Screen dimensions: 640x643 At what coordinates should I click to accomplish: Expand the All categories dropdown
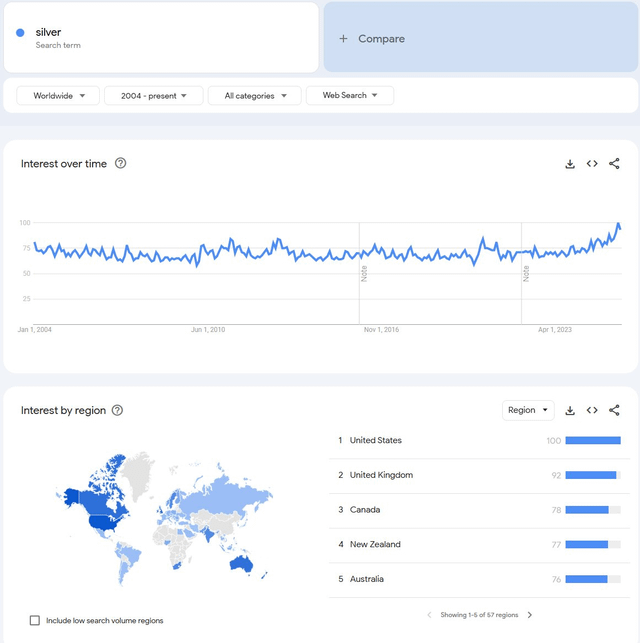(254, 96)
